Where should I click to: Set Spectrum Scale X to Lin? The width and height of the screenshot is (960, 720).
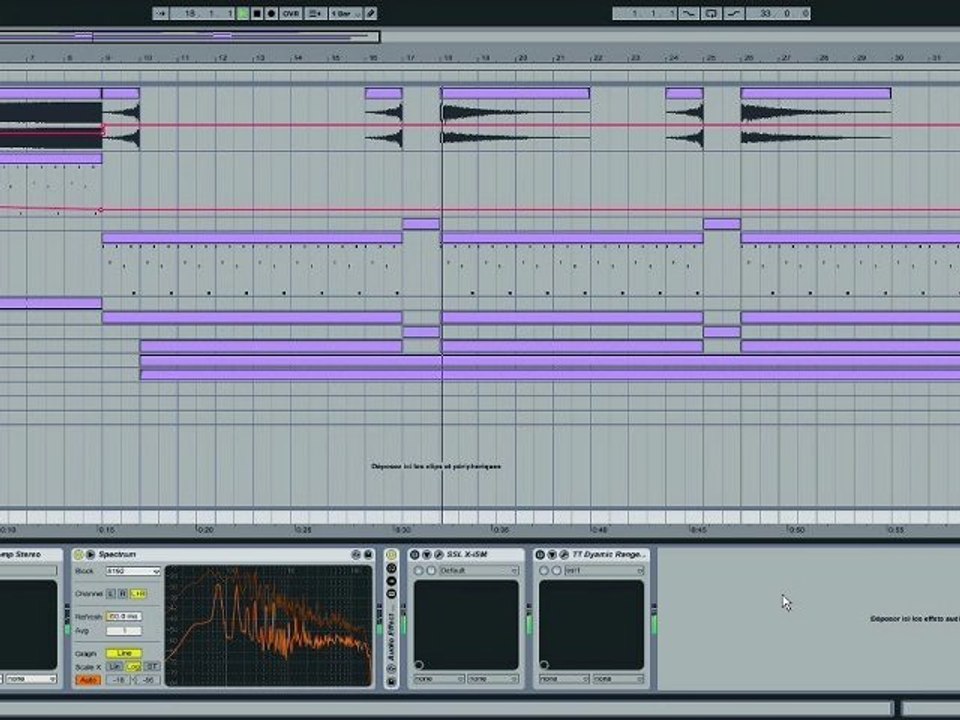click(114, 667)
